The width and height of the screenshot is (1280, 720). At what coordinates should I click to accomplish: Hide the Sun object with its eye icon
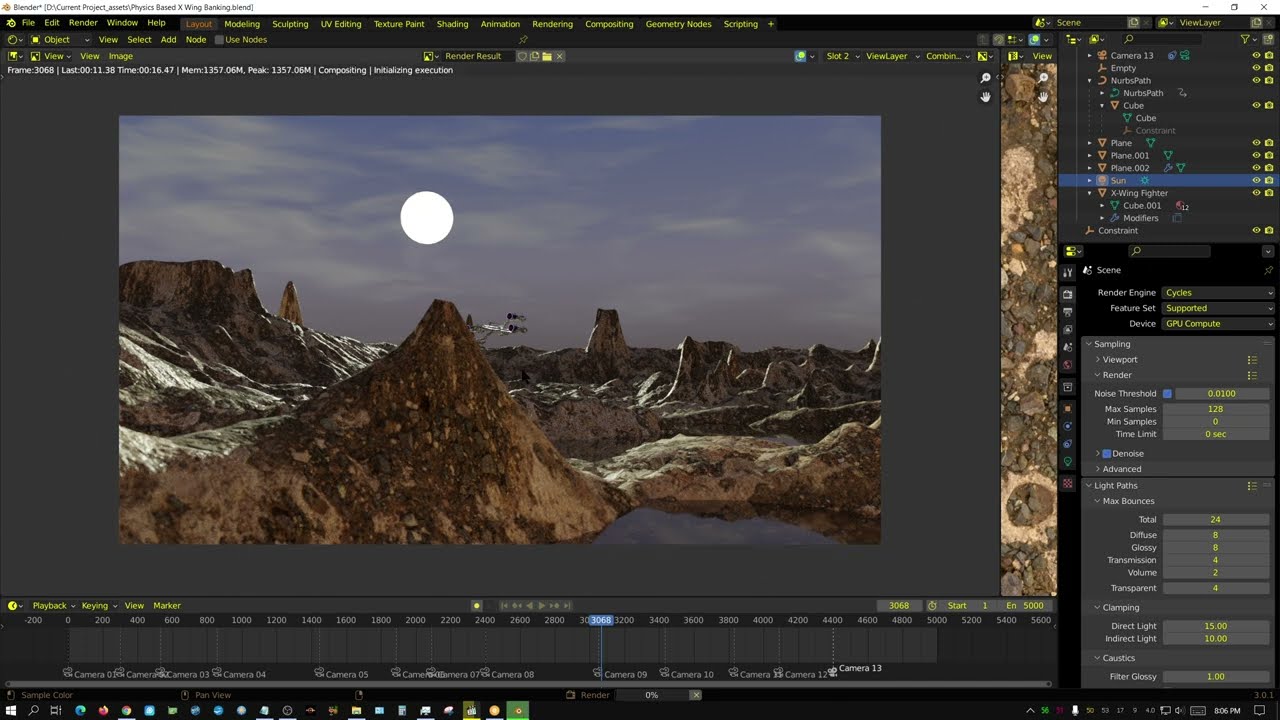coord(1256,180)
